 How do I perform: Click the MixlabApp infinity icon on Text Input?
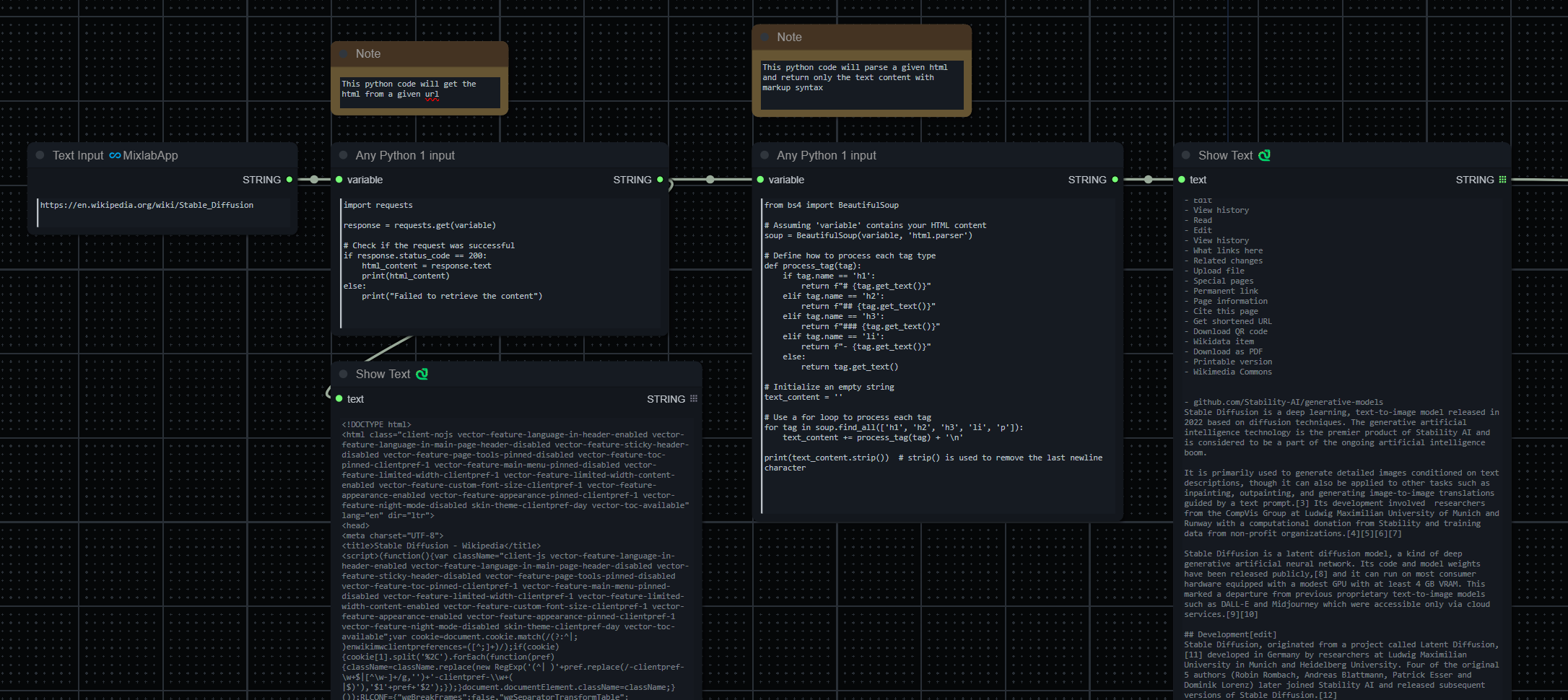tap(115, 155)
